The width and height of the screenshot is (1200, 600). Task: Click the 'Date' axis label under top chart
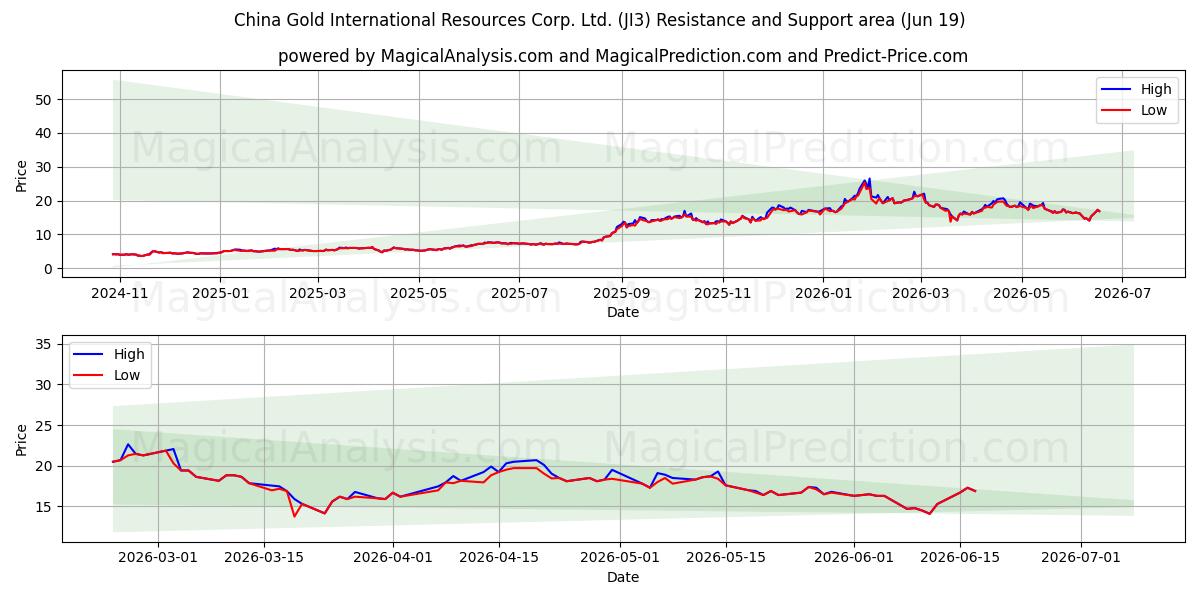[x=622, y=312]
